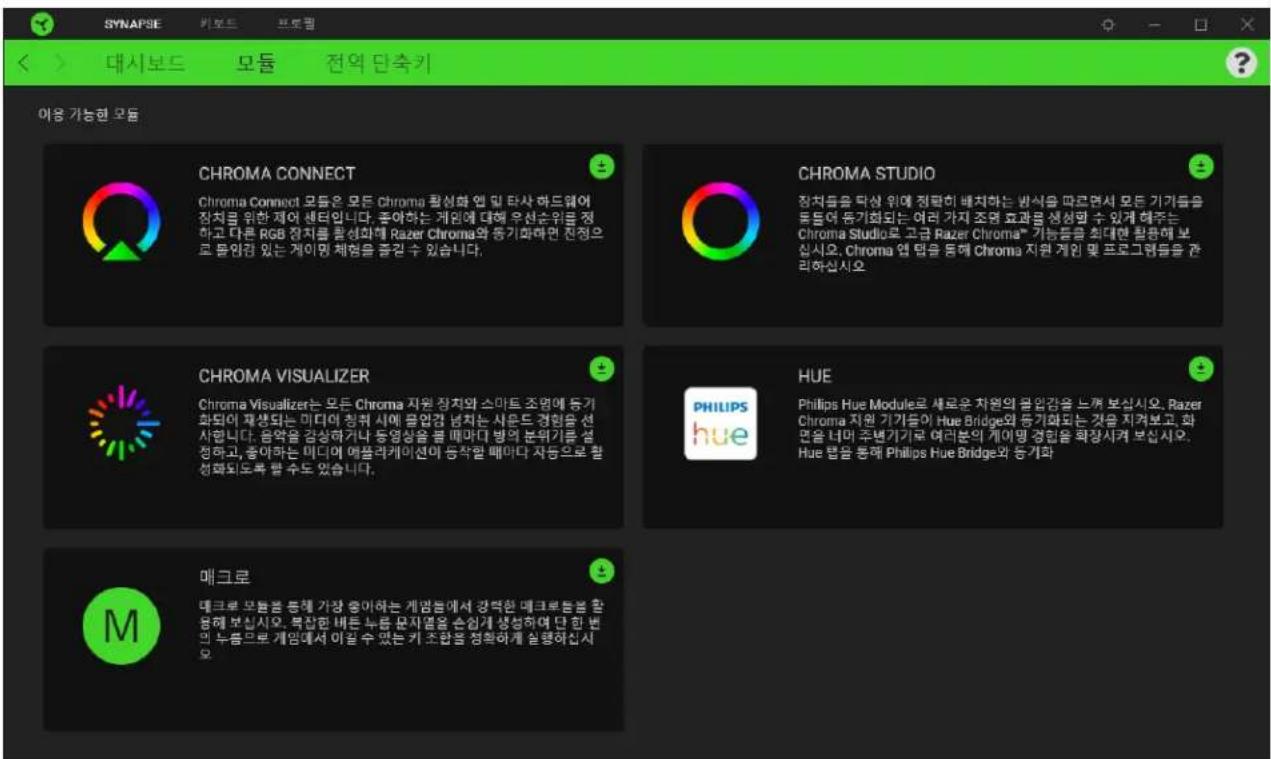Select the CHROMA VISUALIZER title
The height and width of the screenshot is (759, 1271).
(284, 376)
